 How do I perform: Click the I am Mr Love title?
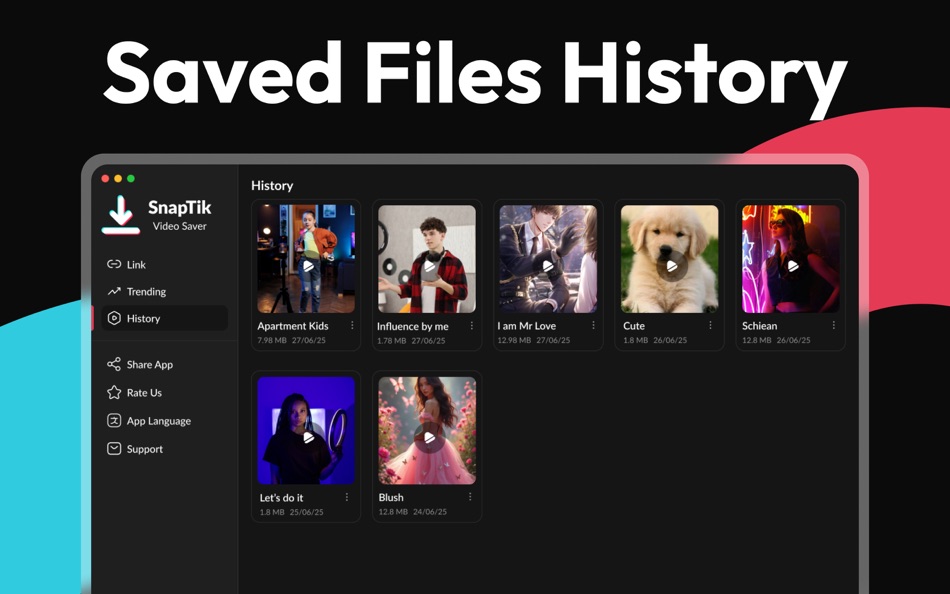click(526, 326)
